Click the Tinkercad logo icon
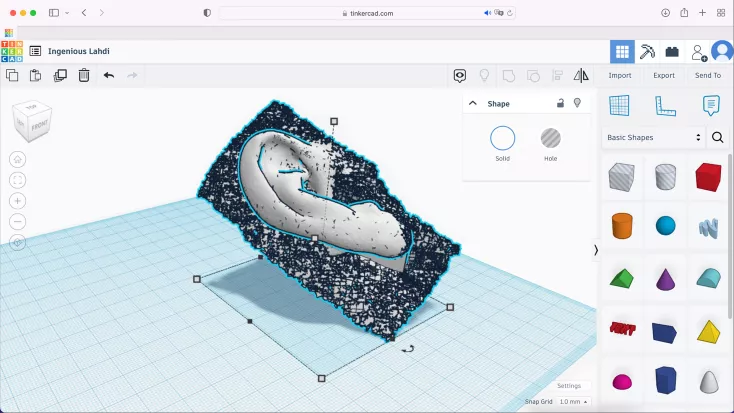The height and width of the screenshot is (413, 734). tap(12, 51)
